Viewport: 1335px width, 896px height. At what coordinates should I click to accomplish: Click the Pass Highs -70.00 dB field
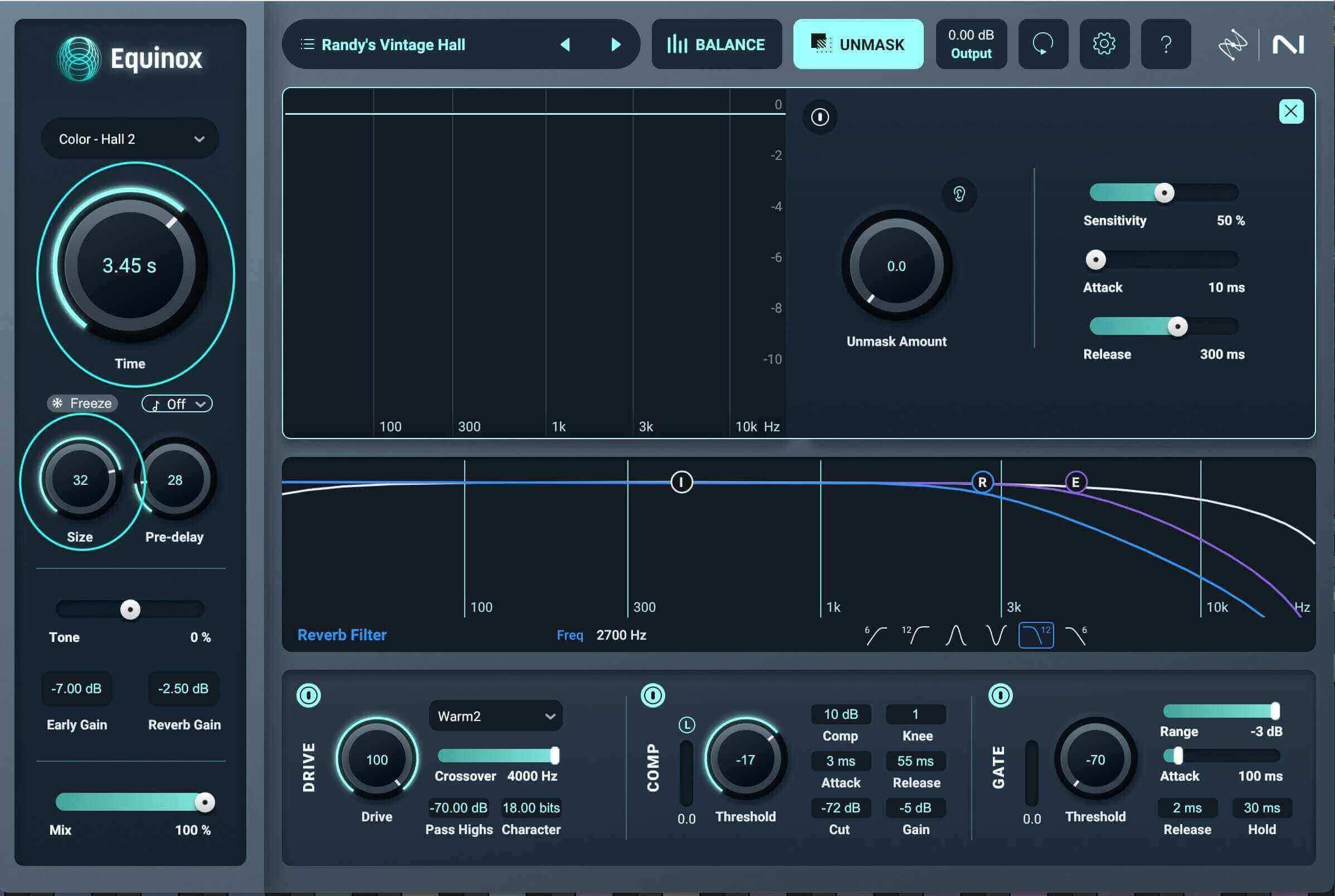click(459, 807)
